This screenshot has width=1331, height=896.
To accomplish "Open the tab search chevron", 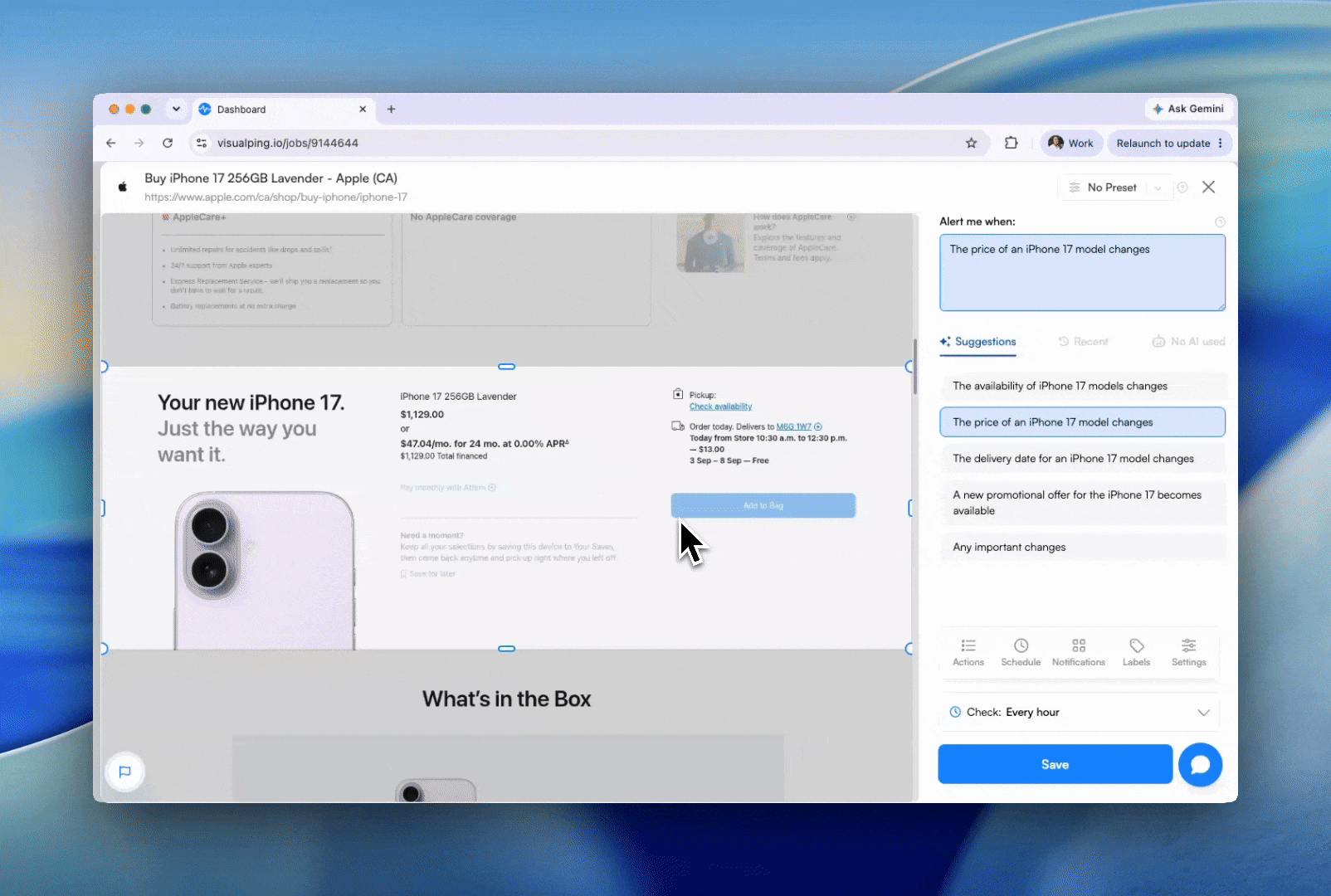I will click(176, 109).
